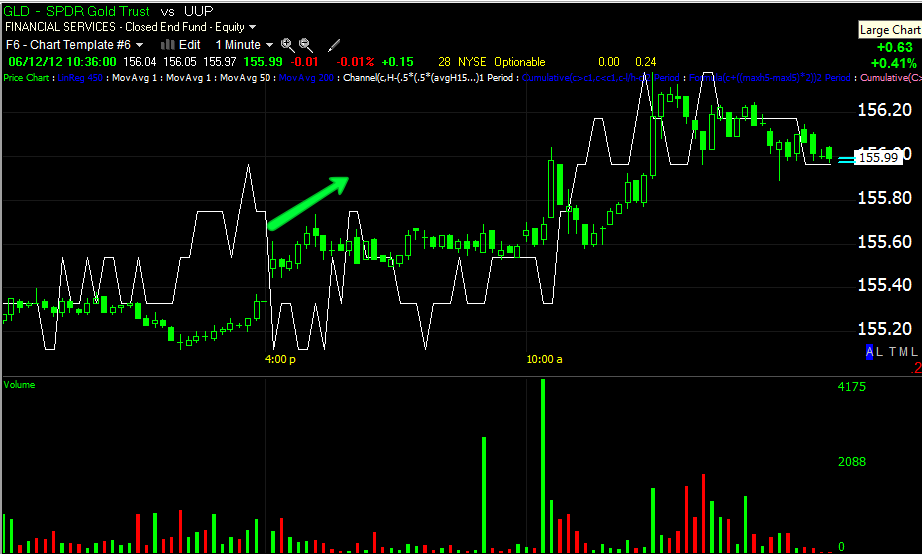Click the Edit chart button
The width and height of the screenshot is (922, 554).
tap(189, 45)
